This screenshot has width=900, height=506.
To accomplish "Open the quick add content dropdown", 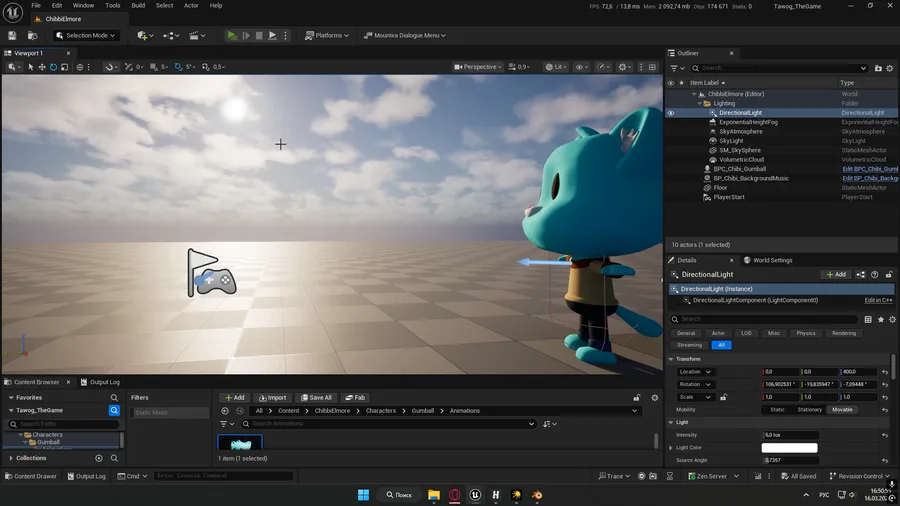I will click(143, 36).
